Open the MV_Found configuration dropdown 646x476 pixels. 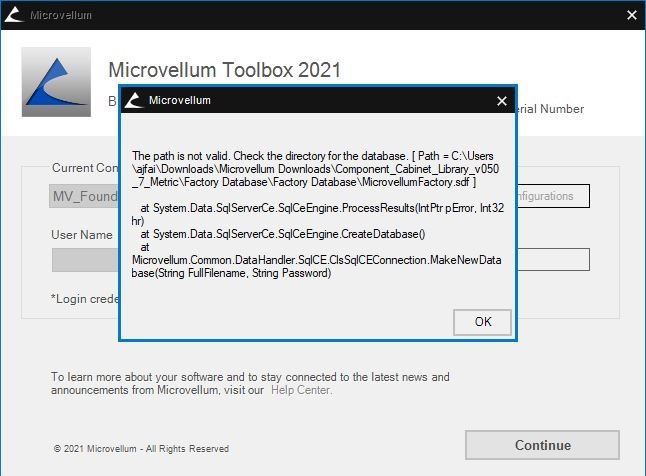tap(85, 196)
